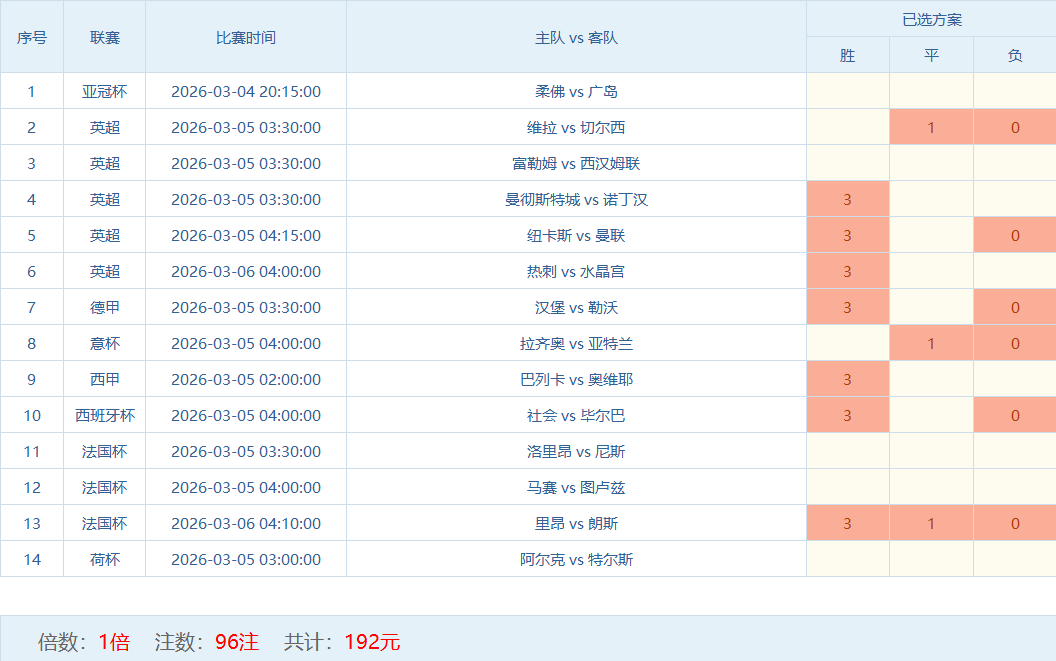Viewport: 1056px width, 661px height.
Task: Open the 洛里昂 vs 尼斯 match entry
Action: 576,451
